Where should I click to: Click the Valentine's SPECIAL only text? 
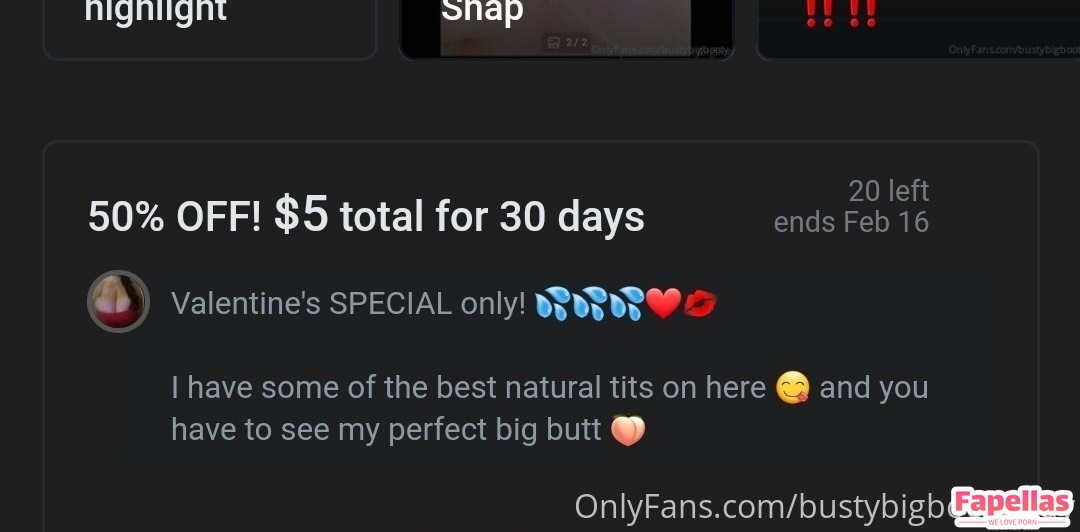tap(349, 303)
